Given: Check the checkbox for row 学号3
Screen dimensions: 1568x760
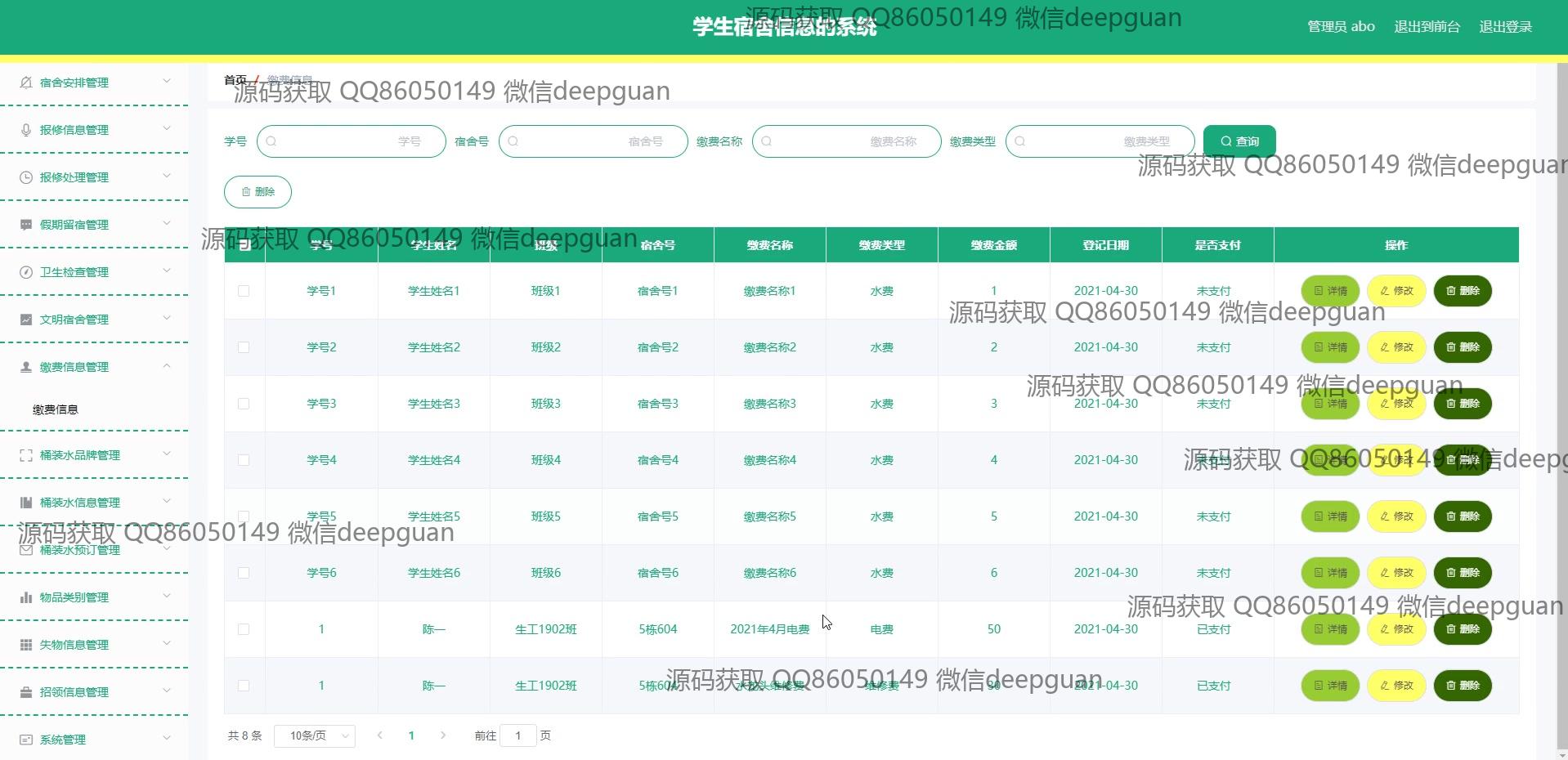Looking at the screenshot, I should 244,404.
